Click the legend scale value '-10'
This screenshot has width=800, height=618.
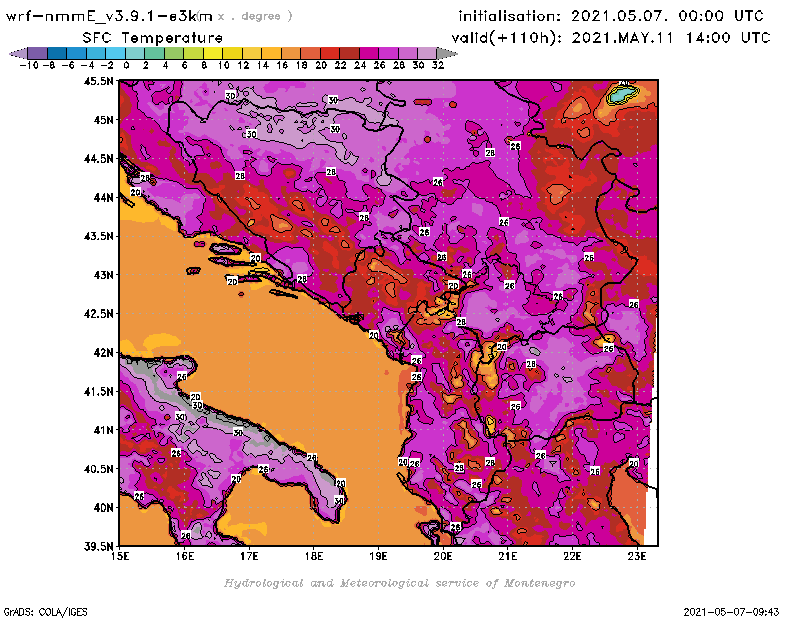[x=29, y=65]
